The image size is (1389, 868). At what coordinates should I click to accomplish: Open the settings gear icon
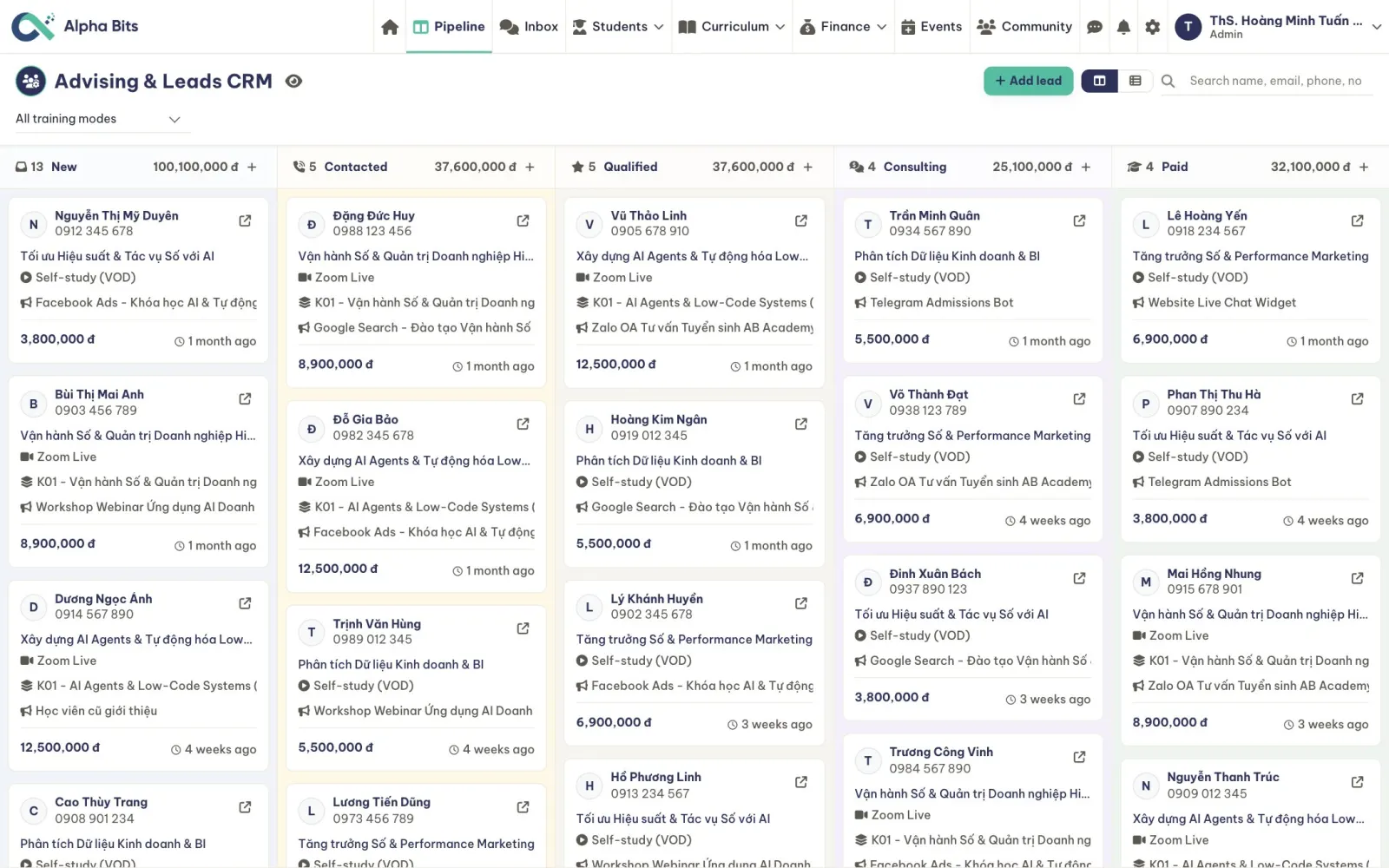(1152, 27)
